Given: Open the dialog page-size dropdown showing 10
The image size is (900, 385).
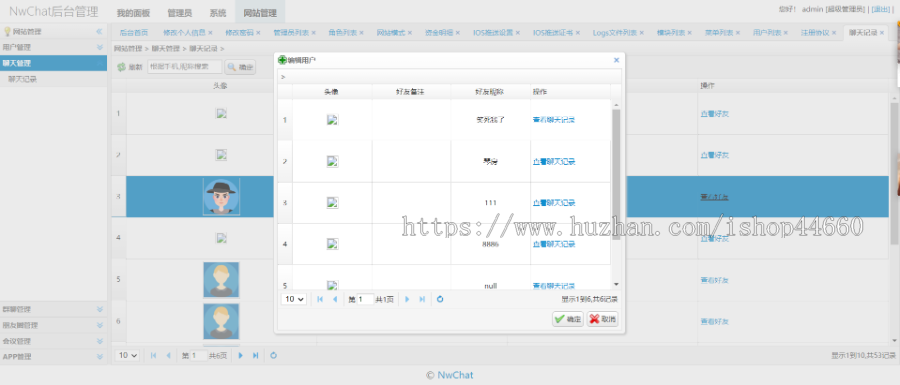Looking at the screenshot, I should point(294,299).
